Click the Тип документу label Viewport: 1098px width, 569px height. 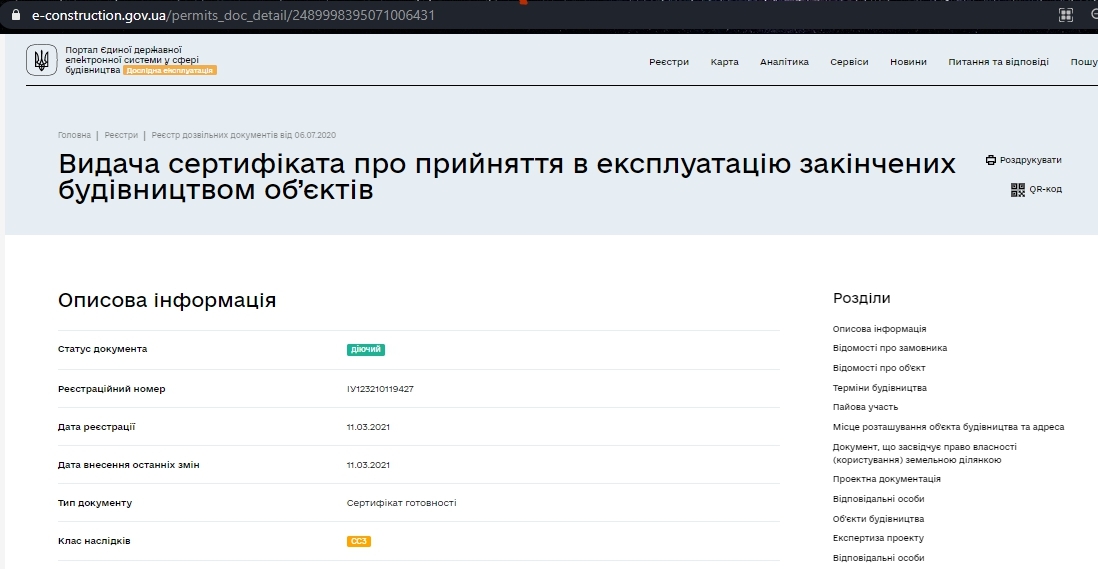95,503
